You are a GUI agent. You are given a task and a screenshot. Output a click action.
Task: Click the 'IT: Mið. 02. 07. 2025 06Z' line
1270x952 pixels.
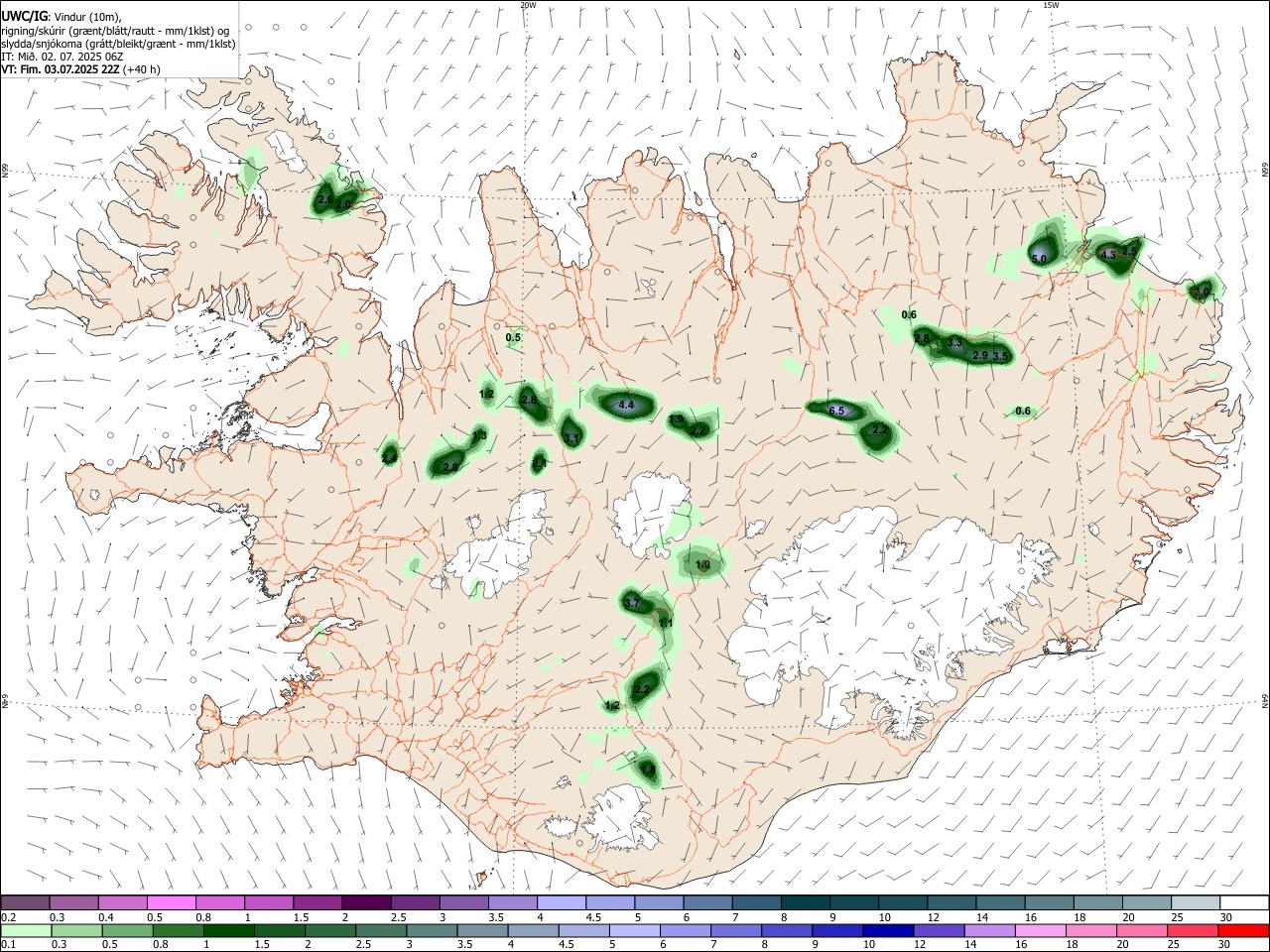point(63,57)
